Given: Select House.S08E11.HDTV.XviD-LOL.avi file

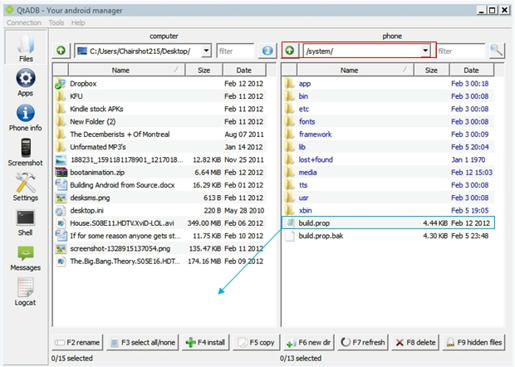Looking at the screenshot, I should pos(160,223).
